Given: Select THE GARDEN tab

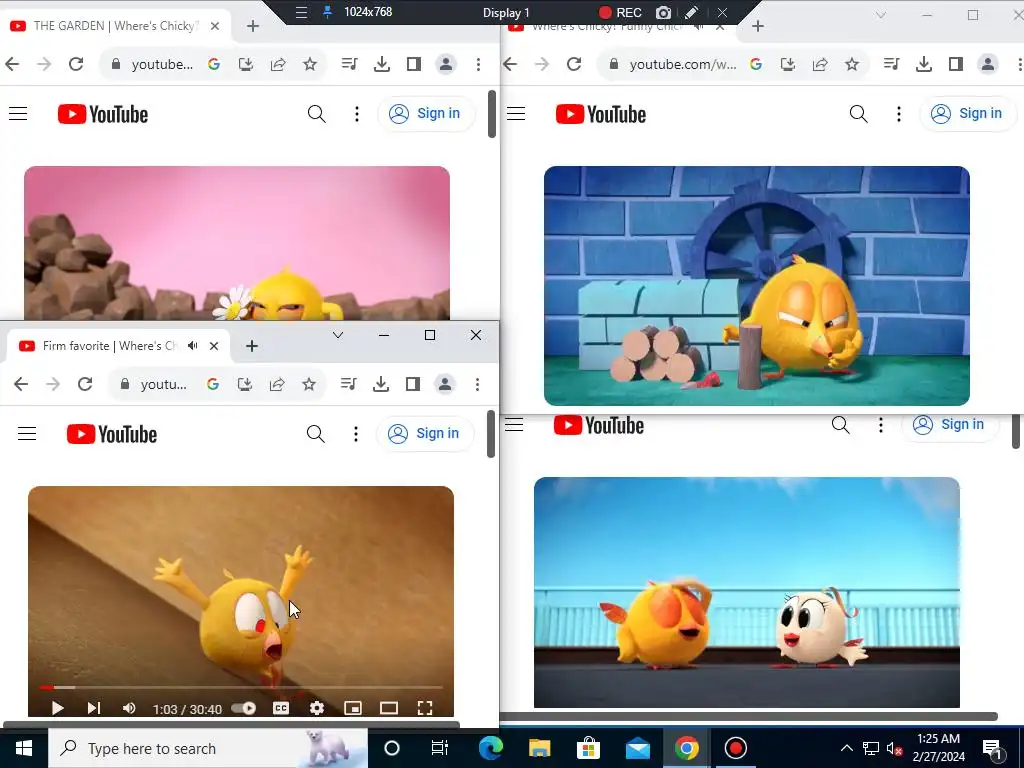Looking at the screenshot, I should coord(115,25).
